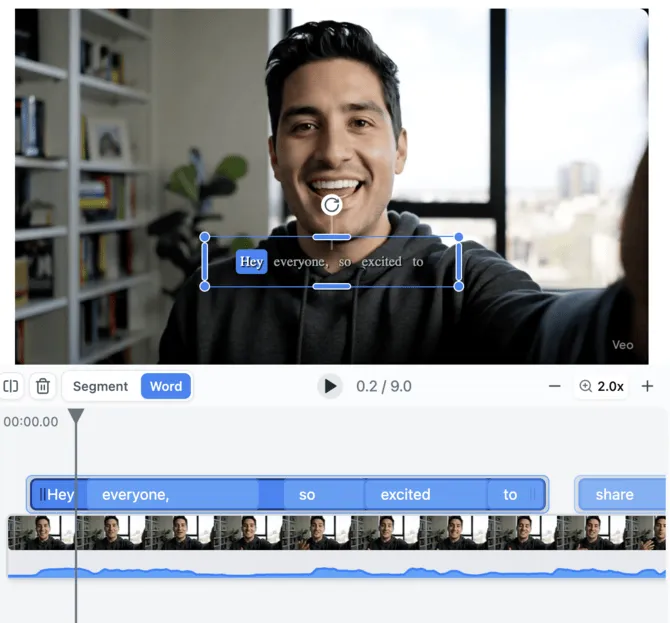The height and width of the screenshot is (623, 670).
Task: Select 'everyone,' word block on timeline
Action: (x=173, y=495)
